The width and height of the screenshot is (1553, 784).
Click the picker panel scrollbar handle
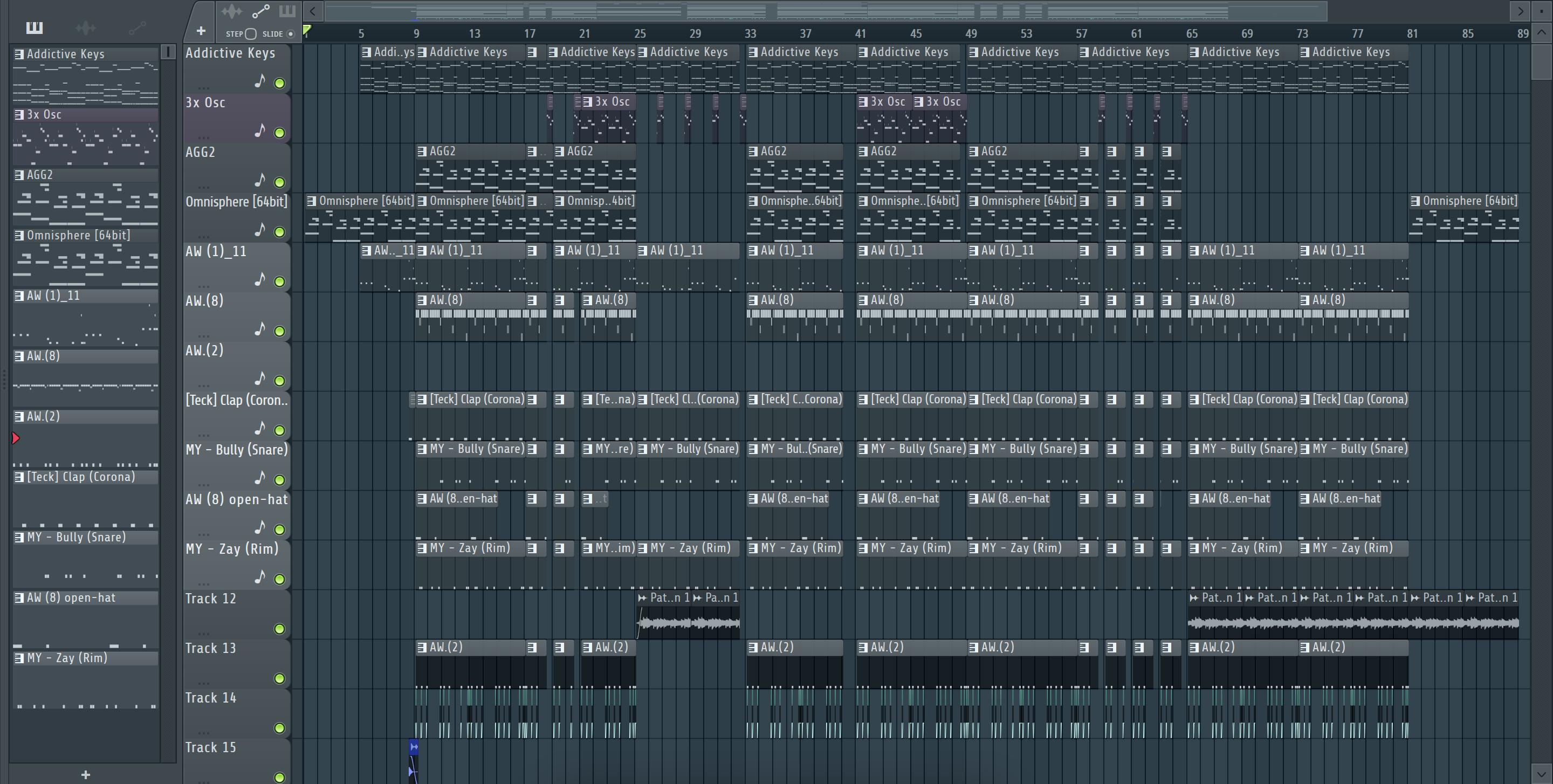(x=168, y=52)
